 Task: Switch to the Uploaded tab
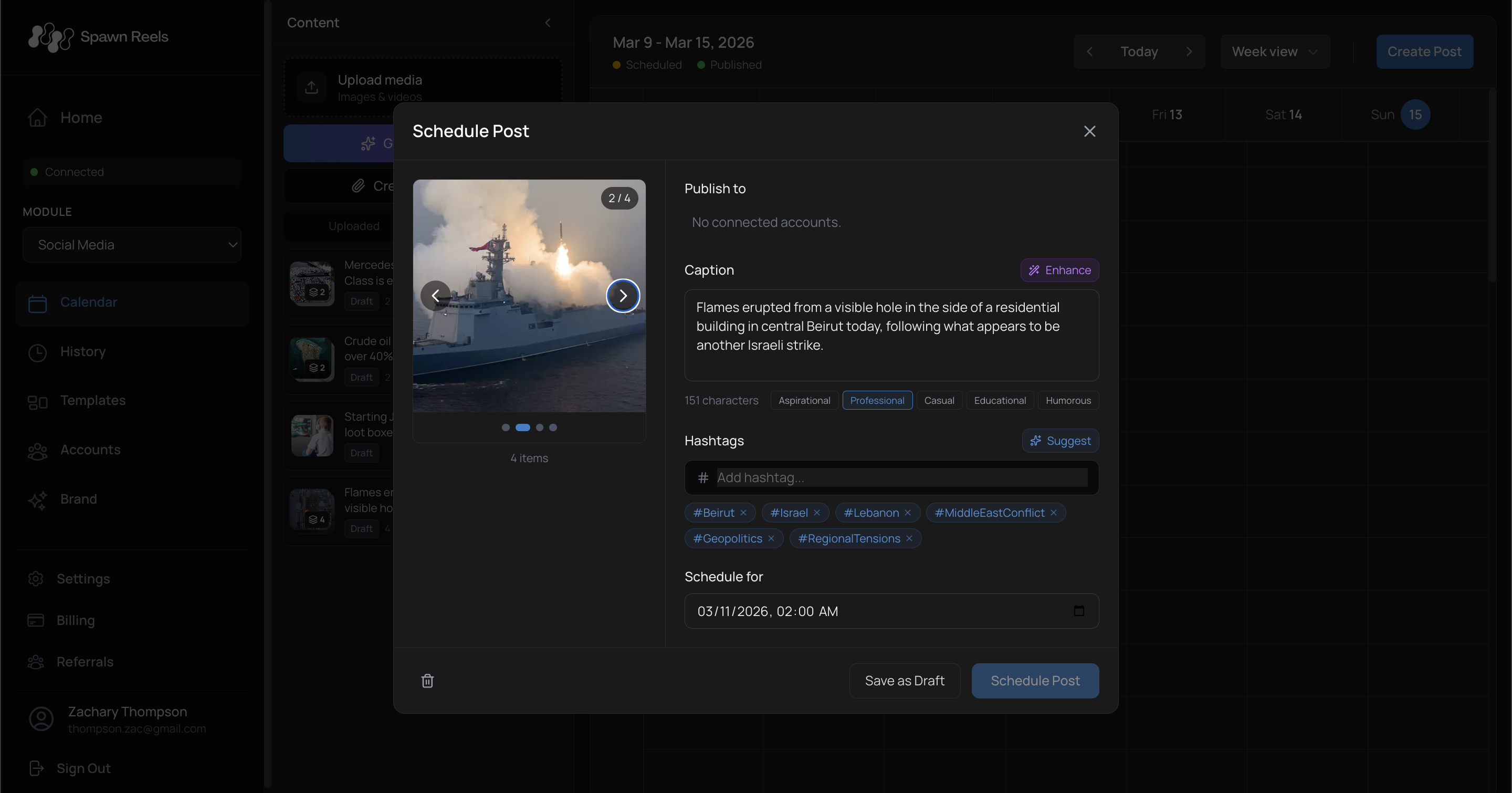[x=353, y=225]
